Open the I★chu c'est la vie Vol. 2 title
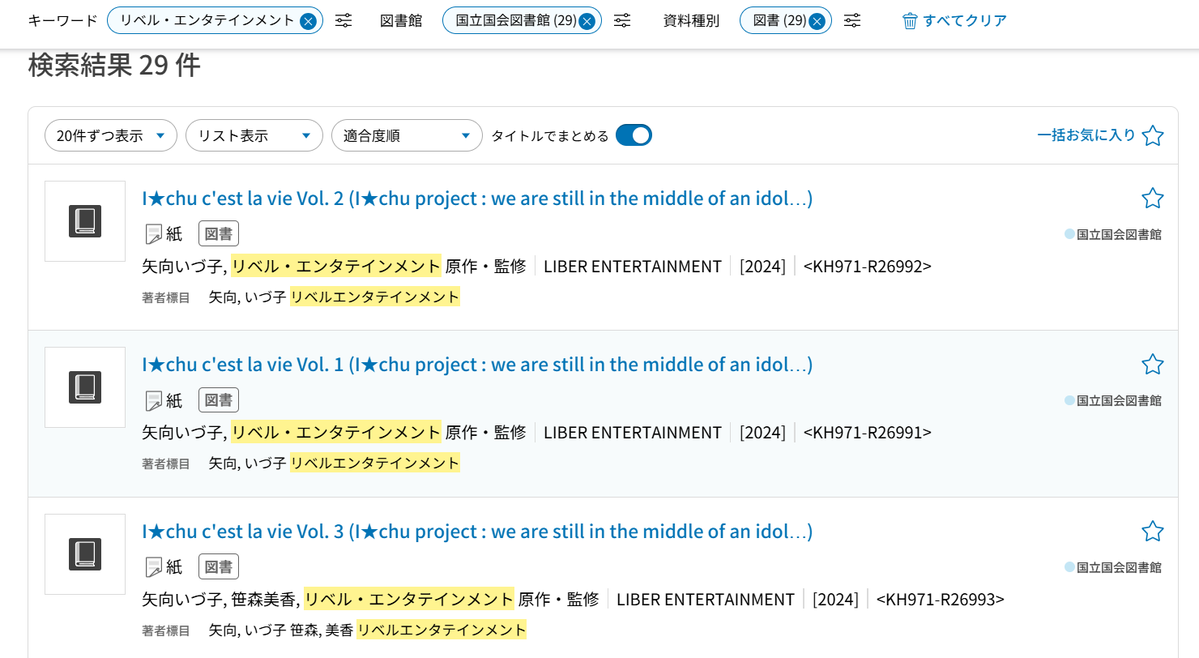The height and width of the screenshot is (658, 1199). click(477, 199)
